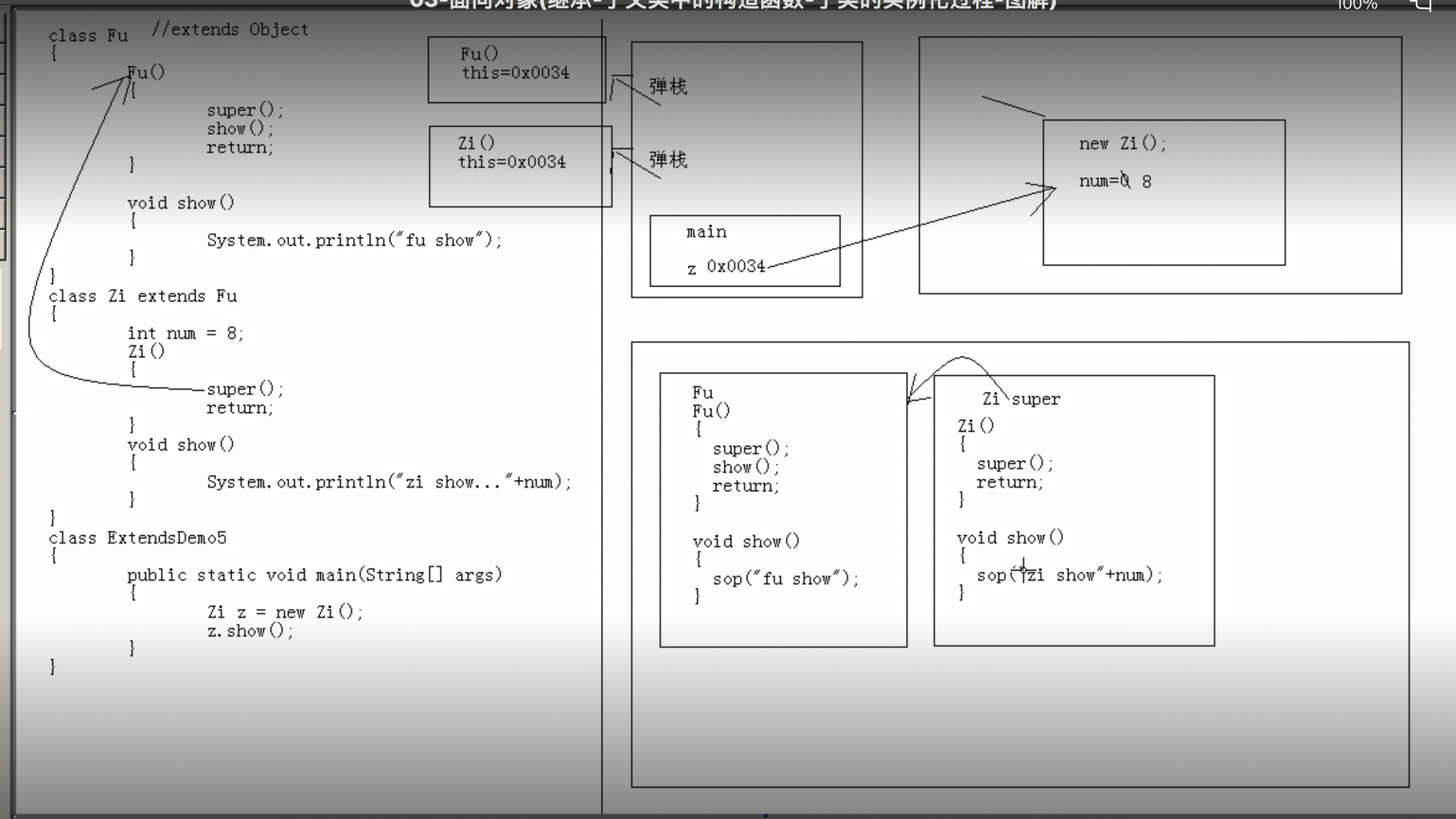Select the sop("fu show") line
1456x819 pixels.
pos(785,579)
